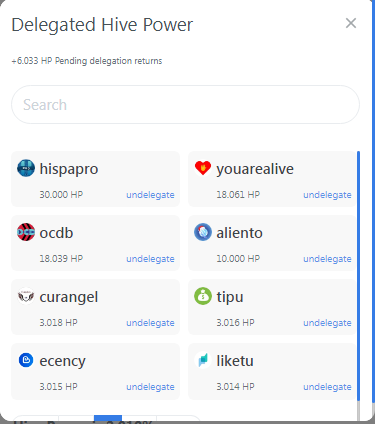The height and width of the screenshot is (424, 375).
Task: Click the blue delegation list scrollbar
Action: pyautogui.click(x=358, y=276)
